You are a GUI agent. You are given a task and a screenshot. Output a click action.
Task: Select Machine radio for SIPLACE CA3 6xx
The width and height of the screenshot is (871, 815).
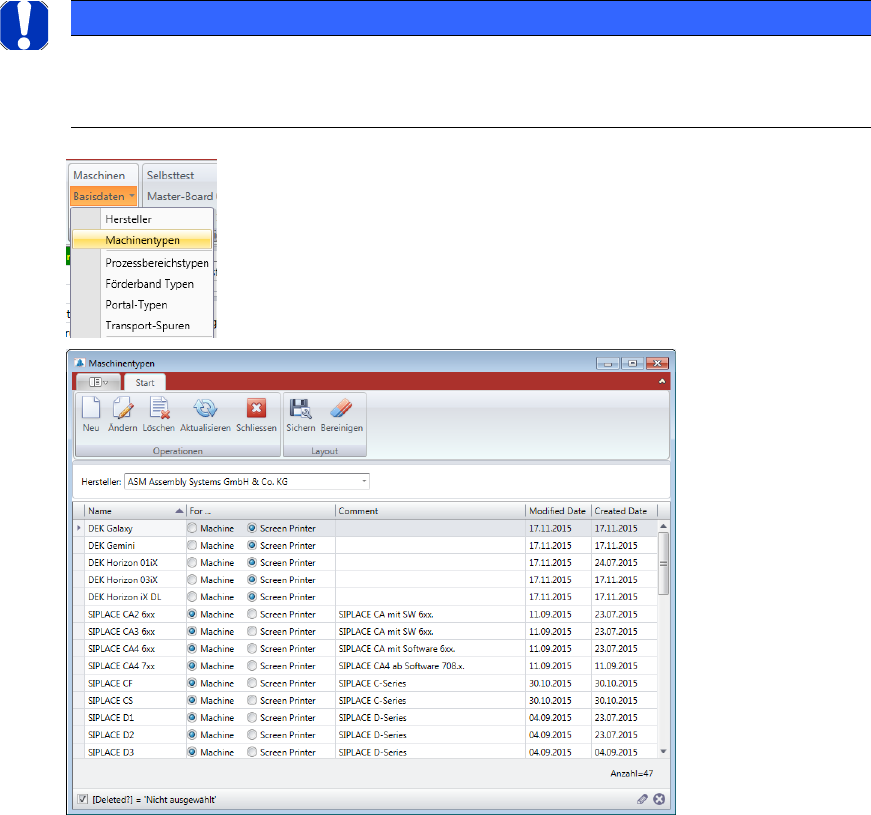(x=192, y=631)
